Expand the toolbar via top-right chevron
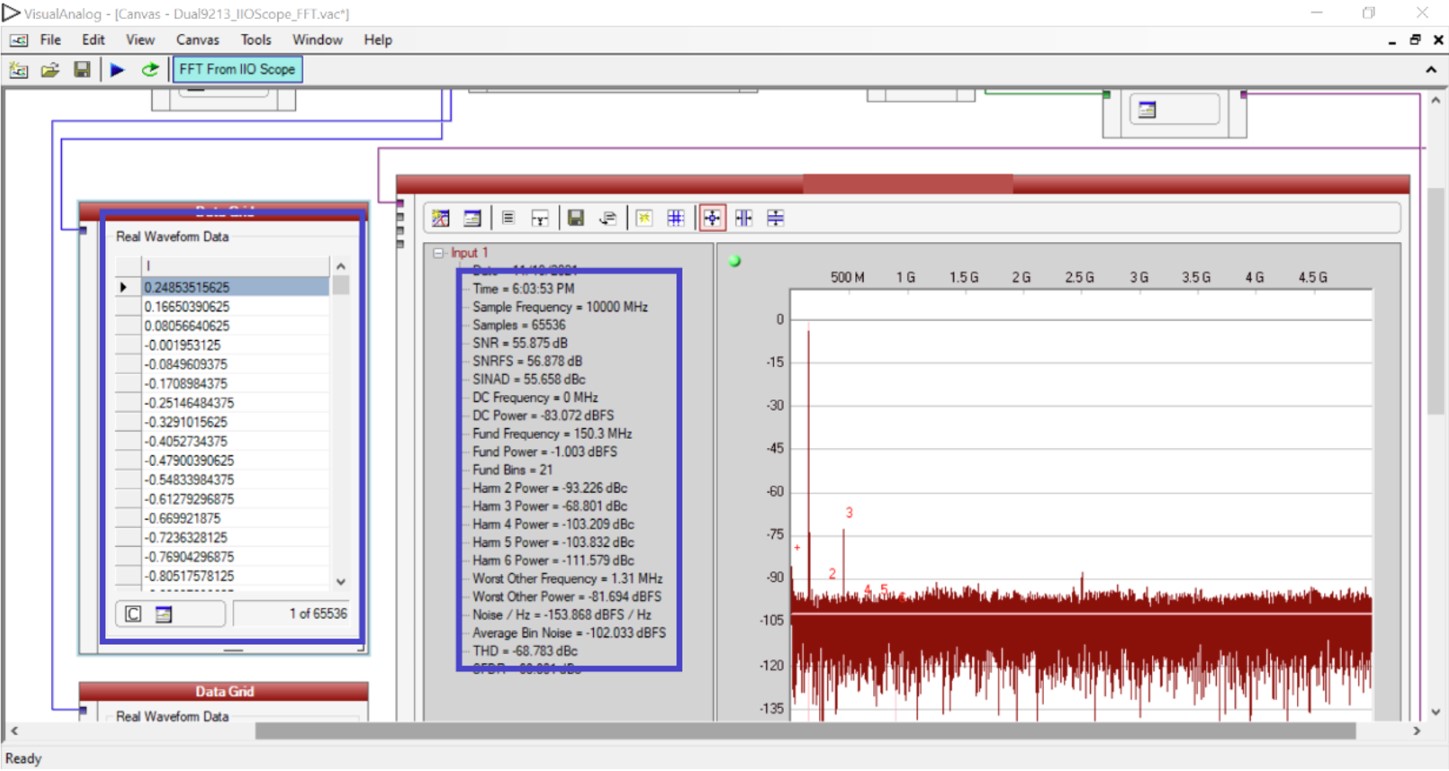This screenshot has height=771, width=1449. 1433,70
